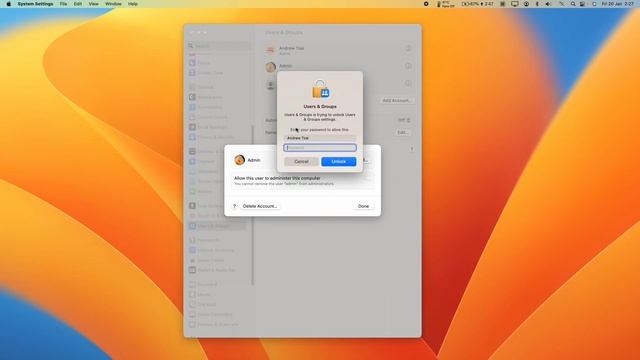Select Game Controllers in the settings sidebar

(211, 314)
